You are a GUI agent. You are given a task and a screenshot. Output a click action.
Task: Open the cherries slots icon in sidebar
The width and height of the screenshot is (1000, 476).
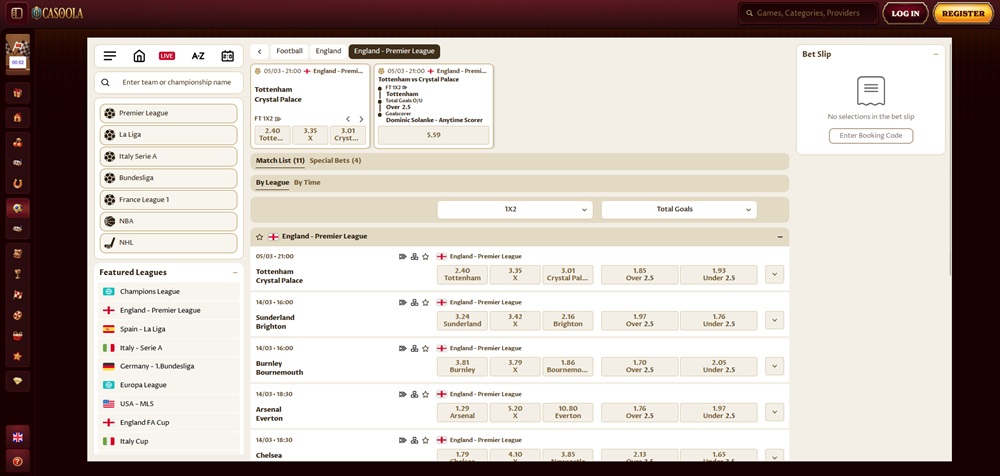pyautogui.click(x=18, y=143)
